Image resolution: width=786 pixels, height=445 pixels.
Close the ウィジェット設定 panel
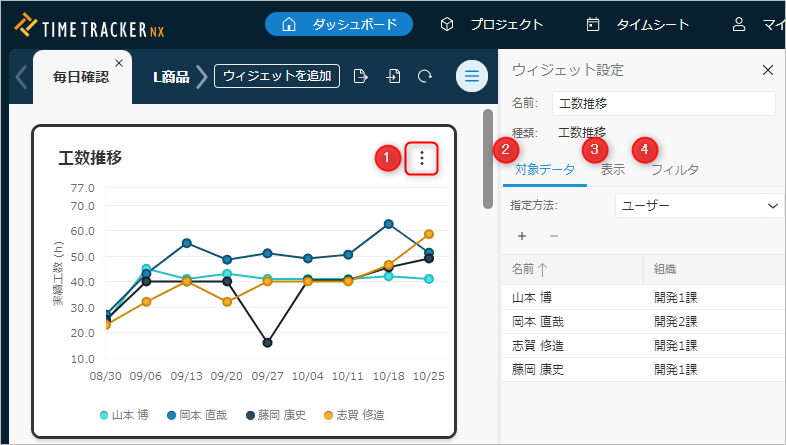pyautogui.click(x=768, y=70)
